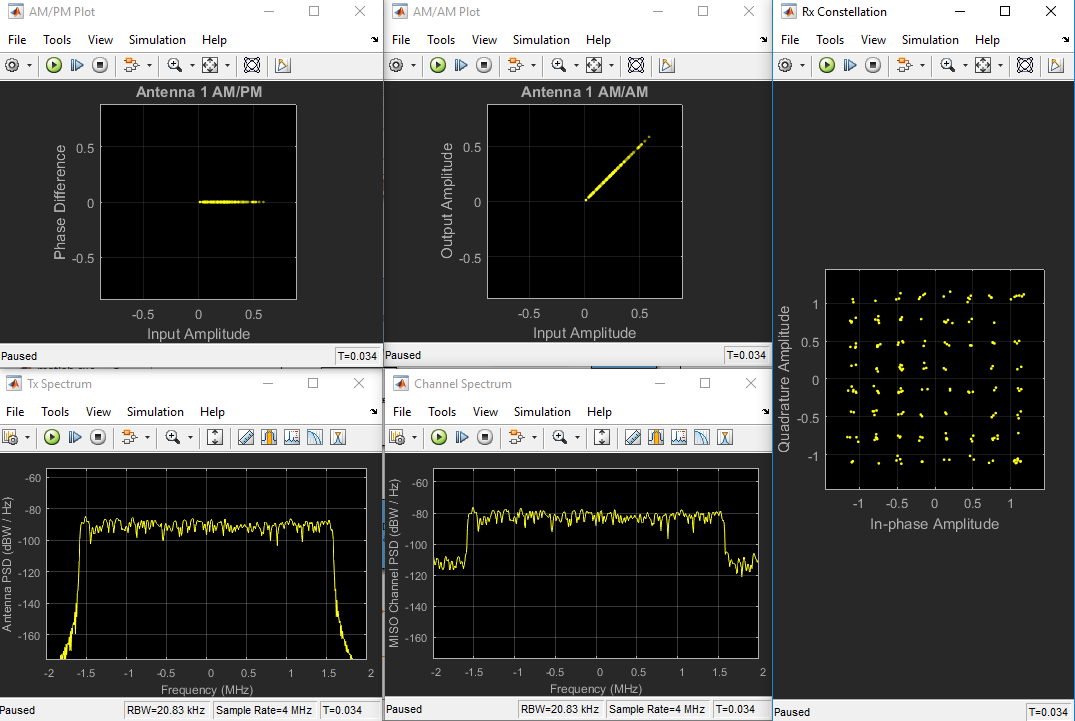The image size is (1075, 721).
Task: Stop simulation in AM/AM Plot toolbar
Action: (x=485, y=65)
